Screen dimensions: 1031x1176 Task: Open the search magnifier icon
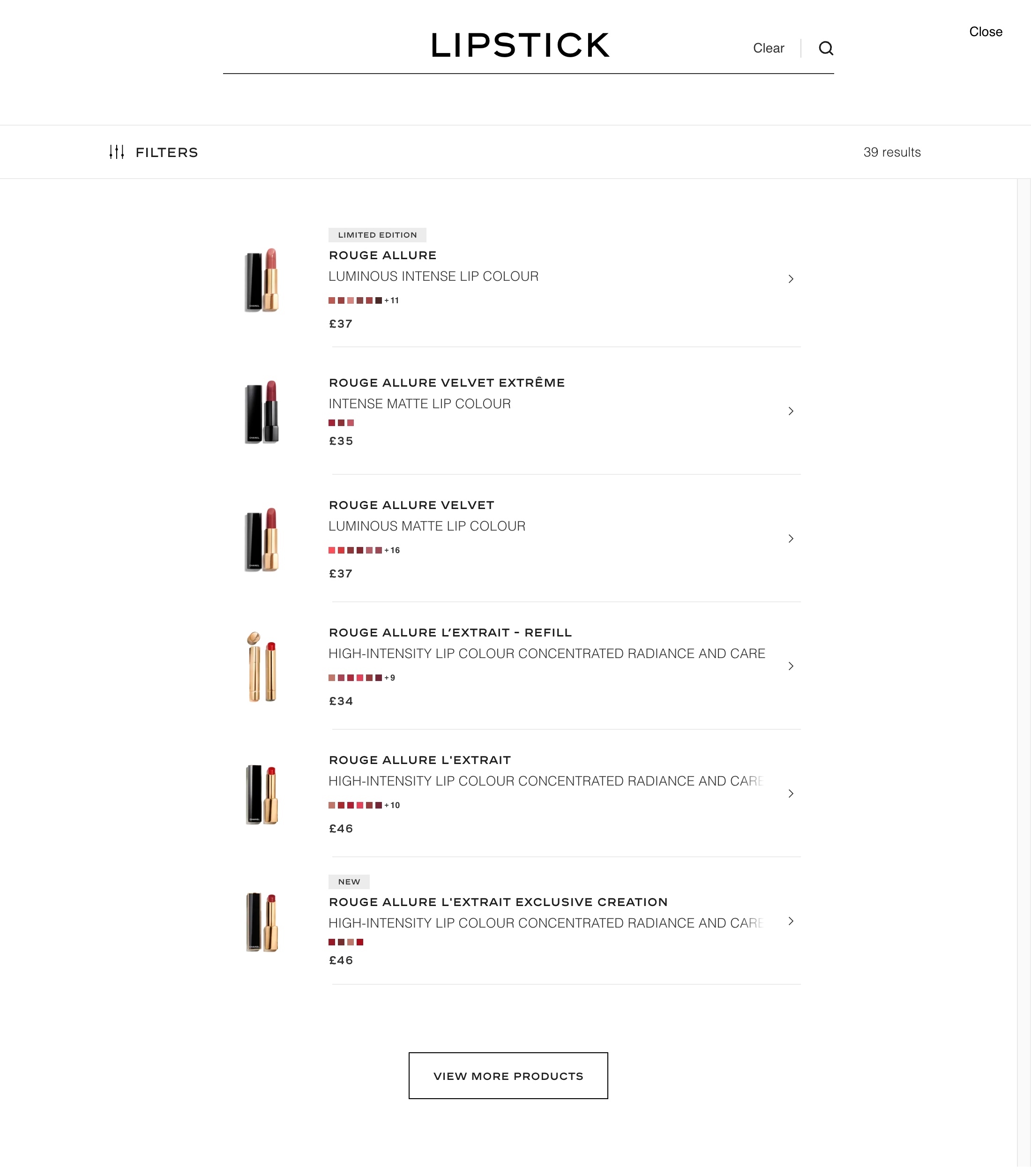click(x=827, y=48)
